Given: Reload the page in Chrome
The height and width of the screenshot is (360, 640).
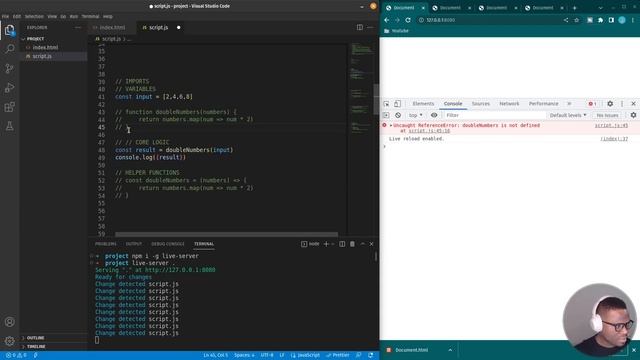Looking at the screenshot, I should click(408, 20).
